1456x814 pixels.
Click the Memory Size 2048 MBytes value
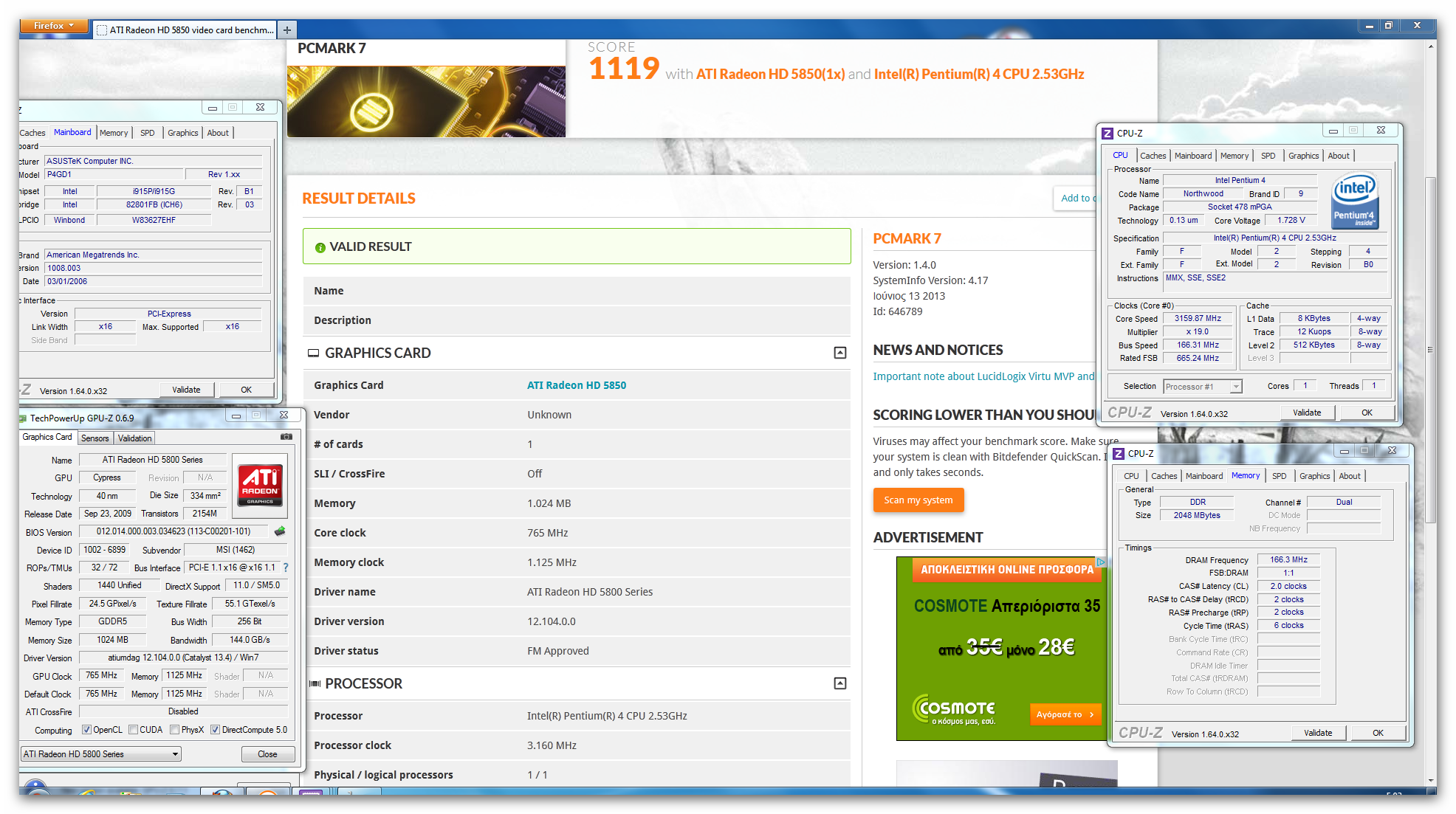(1197, 516)
